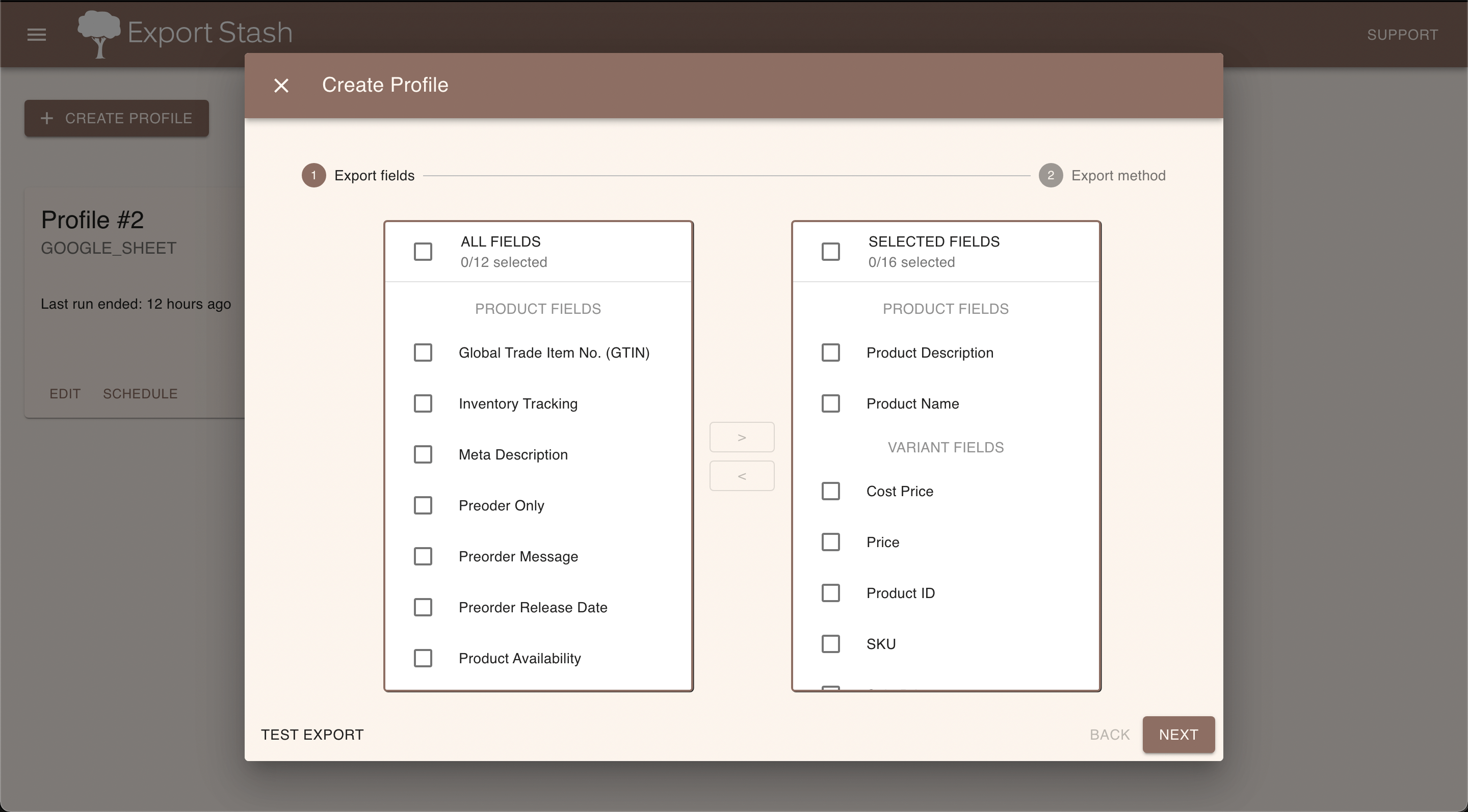Click the '0/12 selected' counter
The height and width of the screenshot is (812, 1468).
tap(504, 262)
